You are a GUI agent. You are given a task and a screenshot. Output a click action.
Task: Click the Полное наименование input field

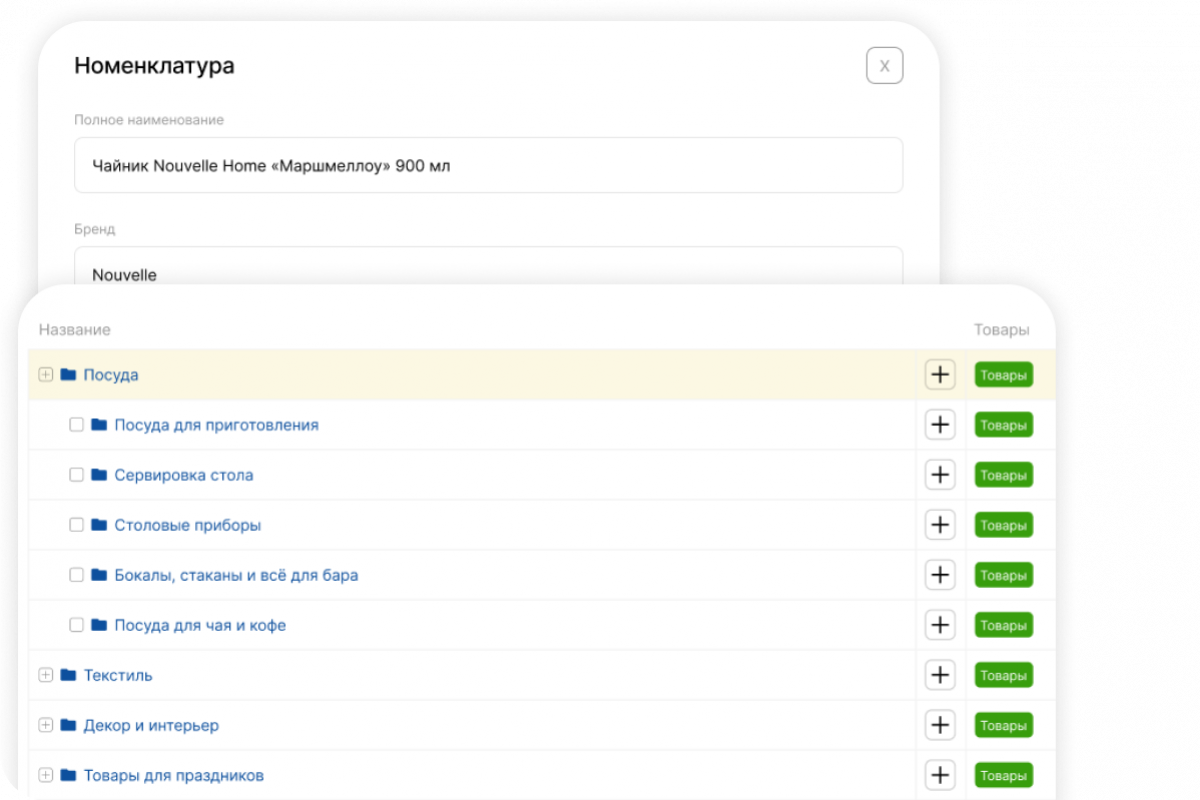tap(488, 165)
